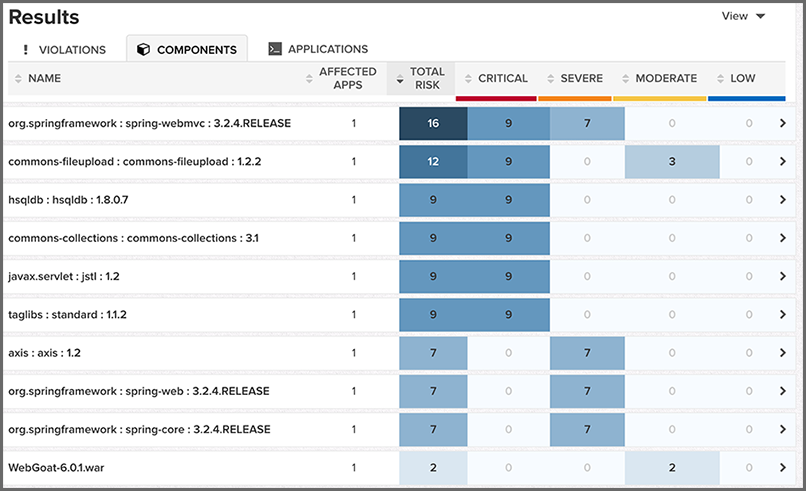Click the terminal icon on Applications tab
The image size is (806, 491).
click(275, 49)
